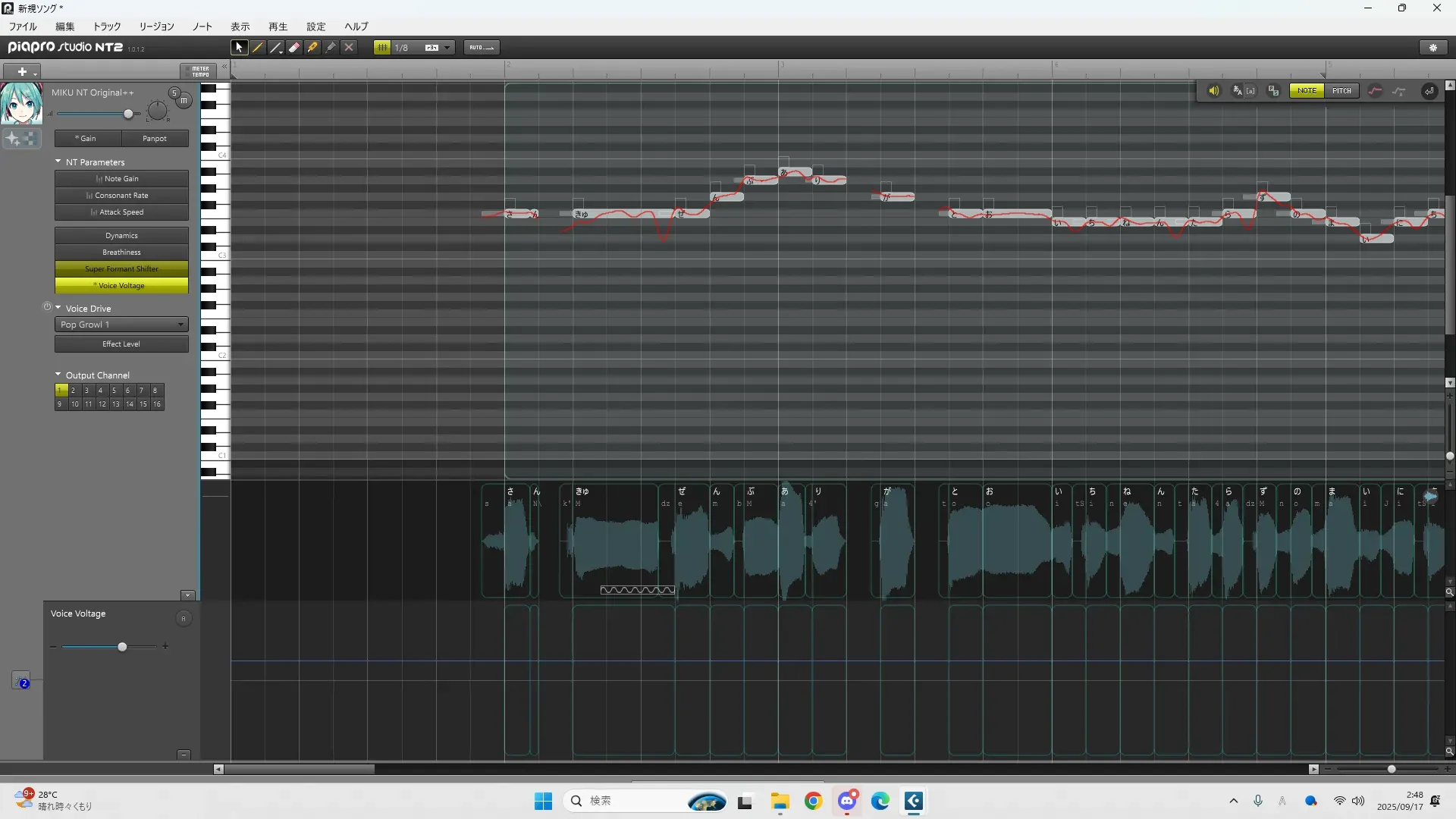Click the Breathiness parameter button
This screenshot has height=819, width=1456.
click(121, 252)
